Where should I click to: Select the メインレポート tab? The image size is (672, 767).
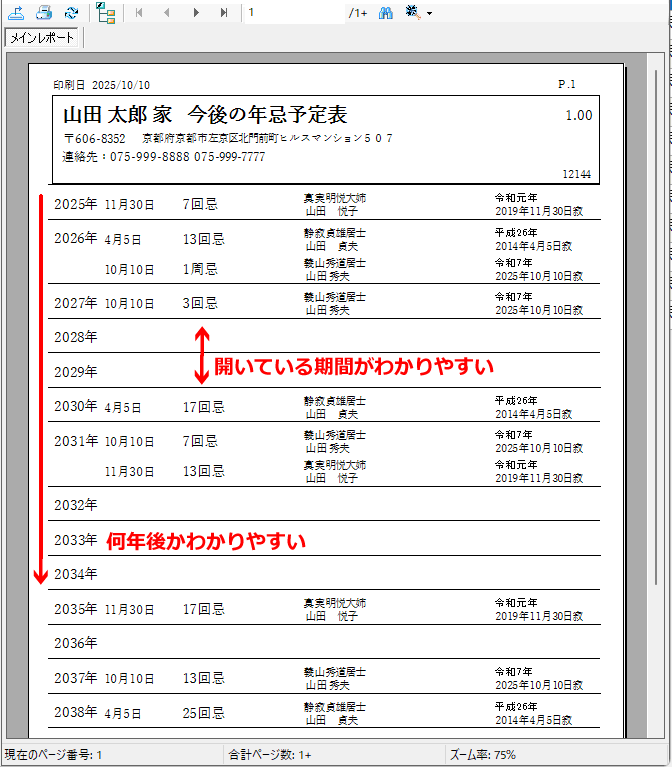click(x=44, y=38)
